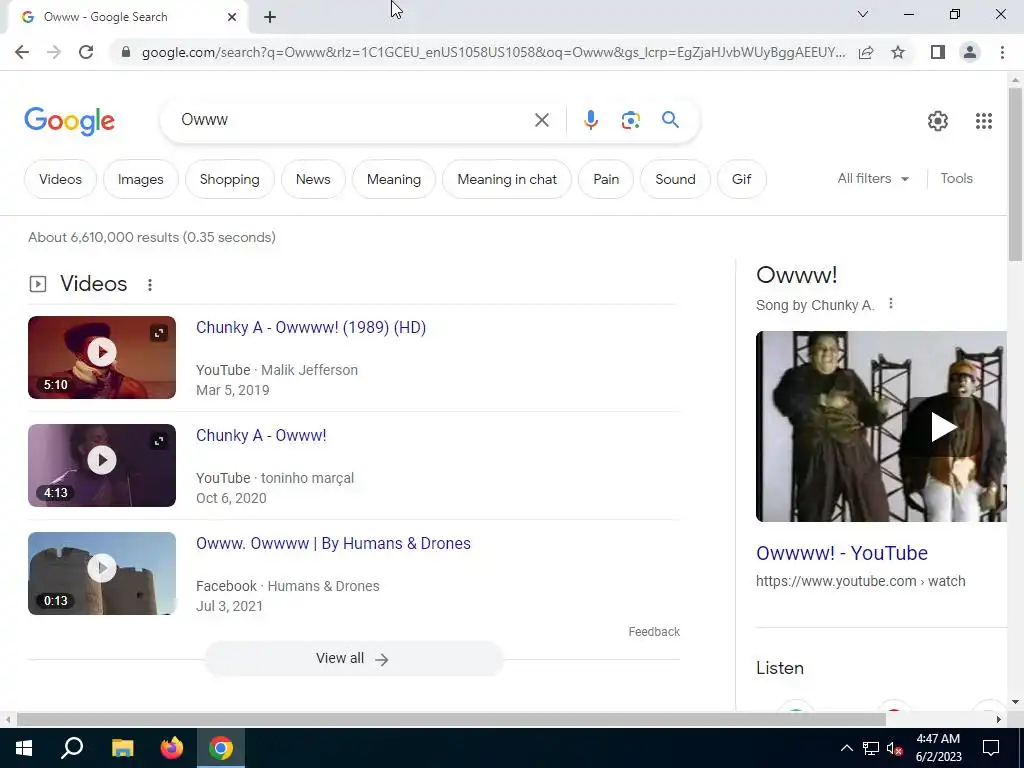Show hidden system tray icons

coord(846,748)
